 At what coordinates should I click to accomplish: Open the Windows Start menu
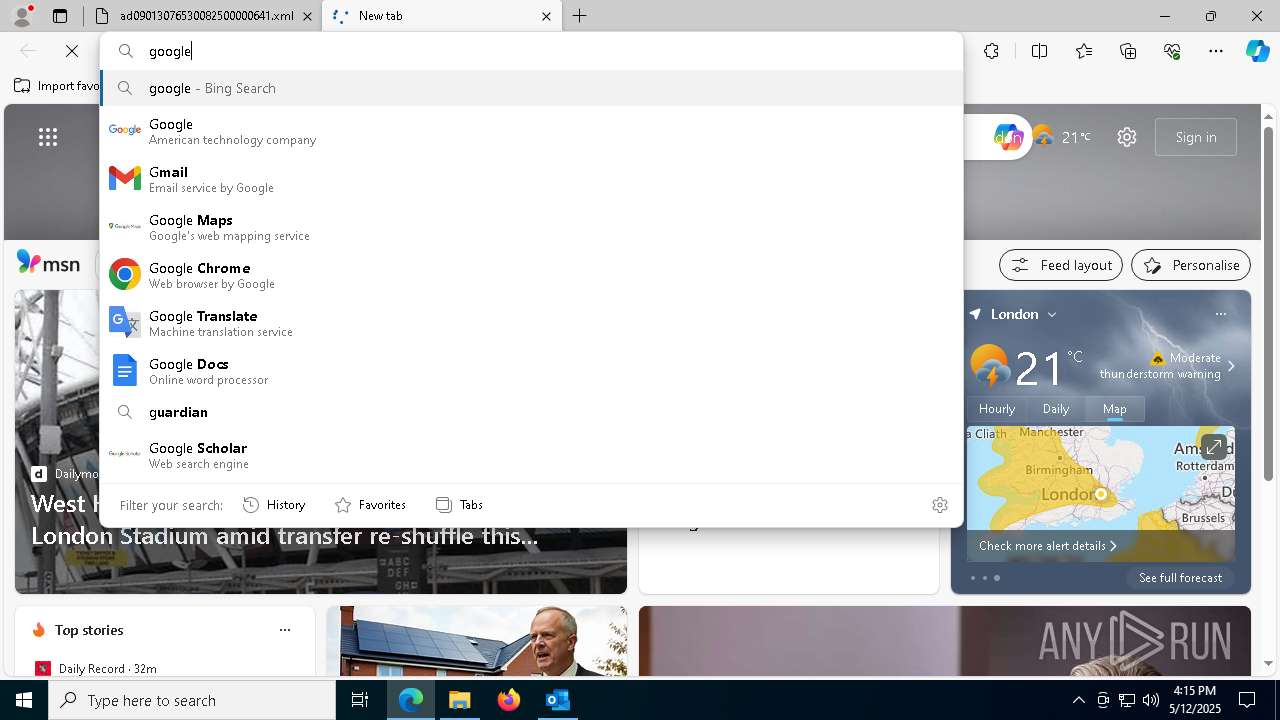tap(24, 700)
